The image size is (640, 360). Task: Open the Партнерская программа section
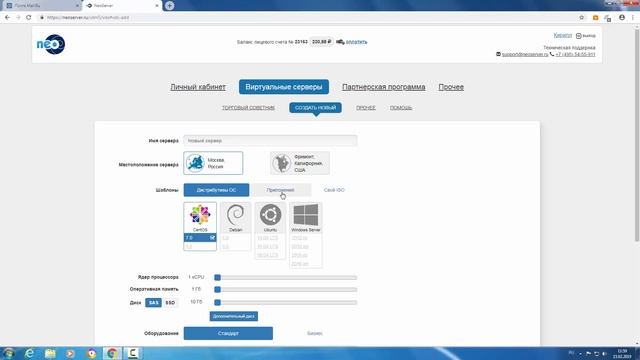[x=384, y=87]
